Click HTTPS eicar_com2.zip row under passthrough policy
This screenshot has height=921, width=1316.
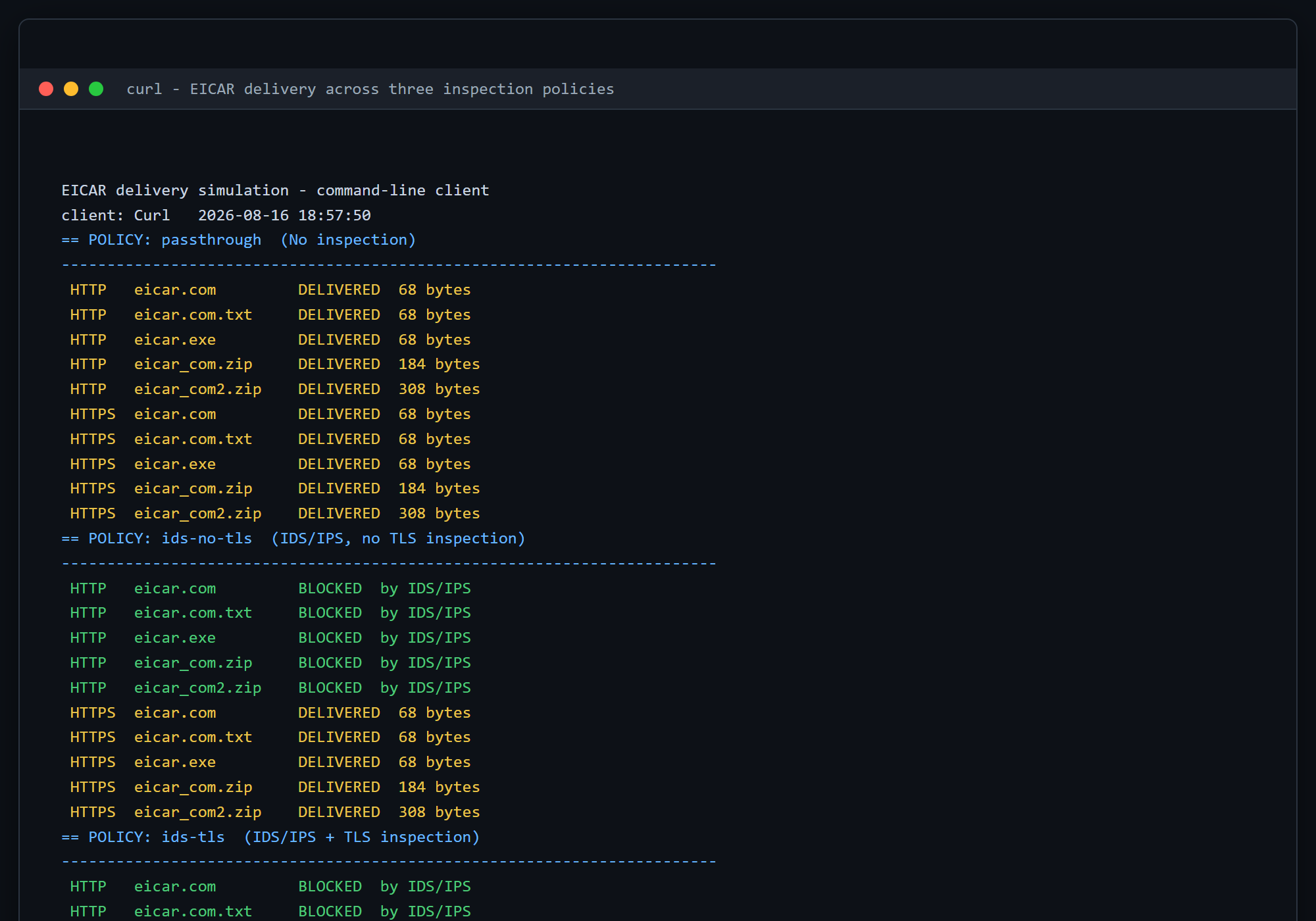(x=275, y=513)
